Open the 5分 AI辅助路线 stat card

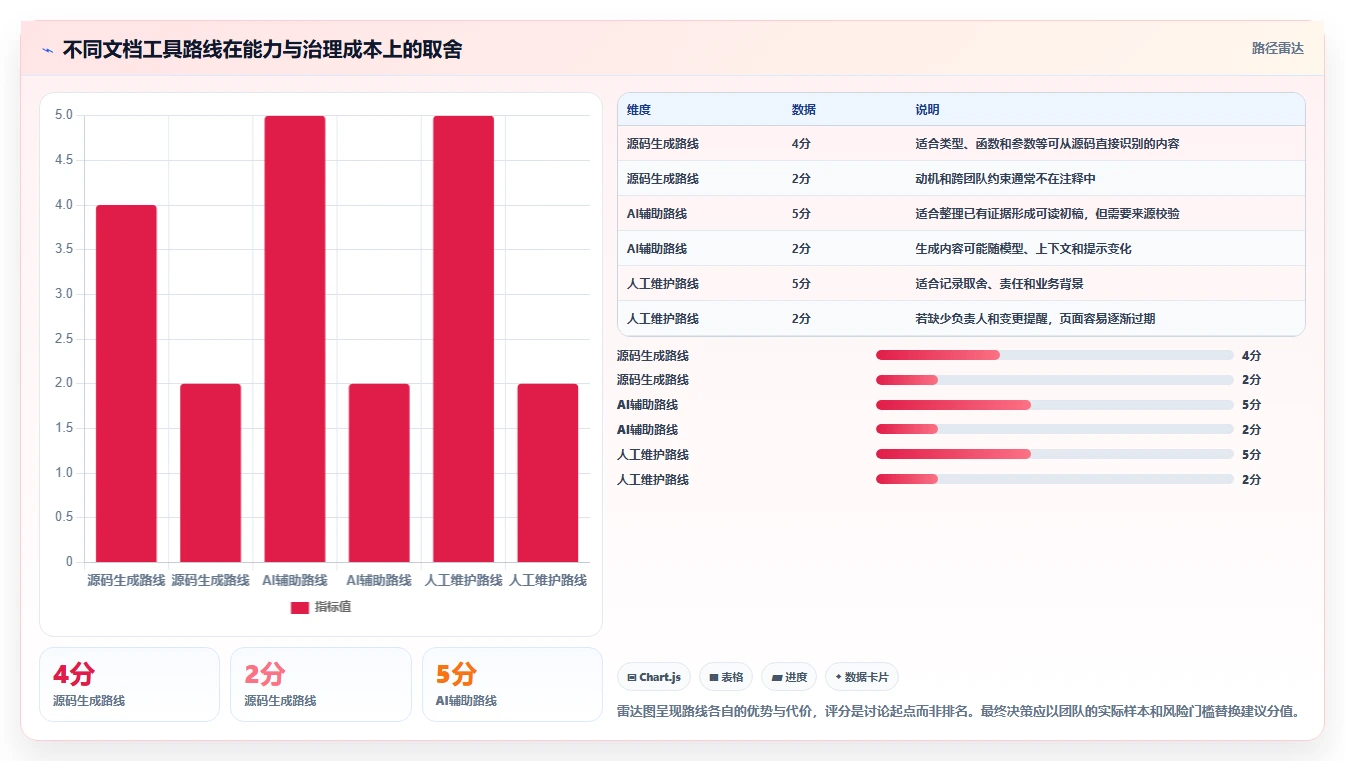tap(512, 684)
